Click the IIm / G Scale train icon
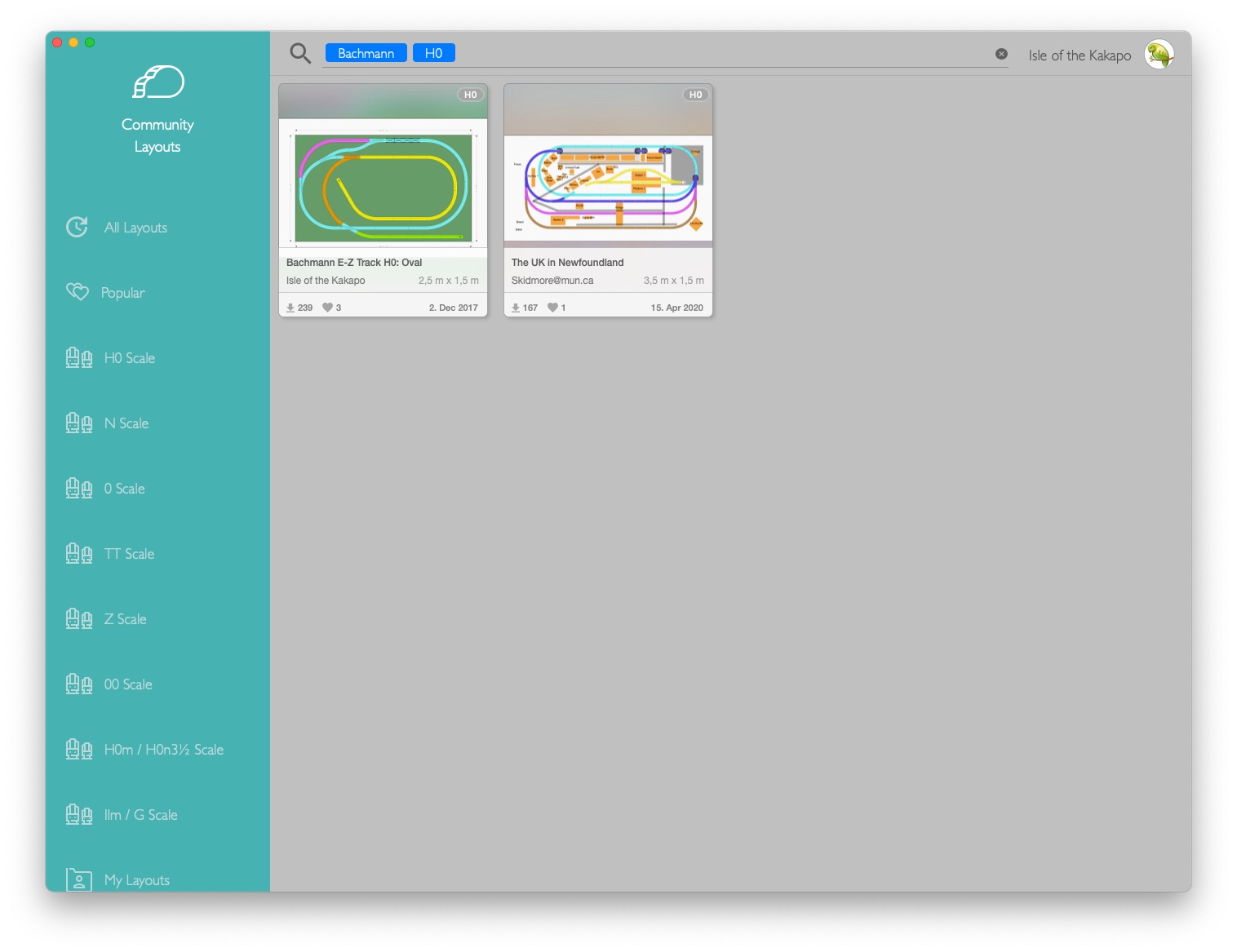This screenshot has width=1237, height=952. tap(79, 815)
